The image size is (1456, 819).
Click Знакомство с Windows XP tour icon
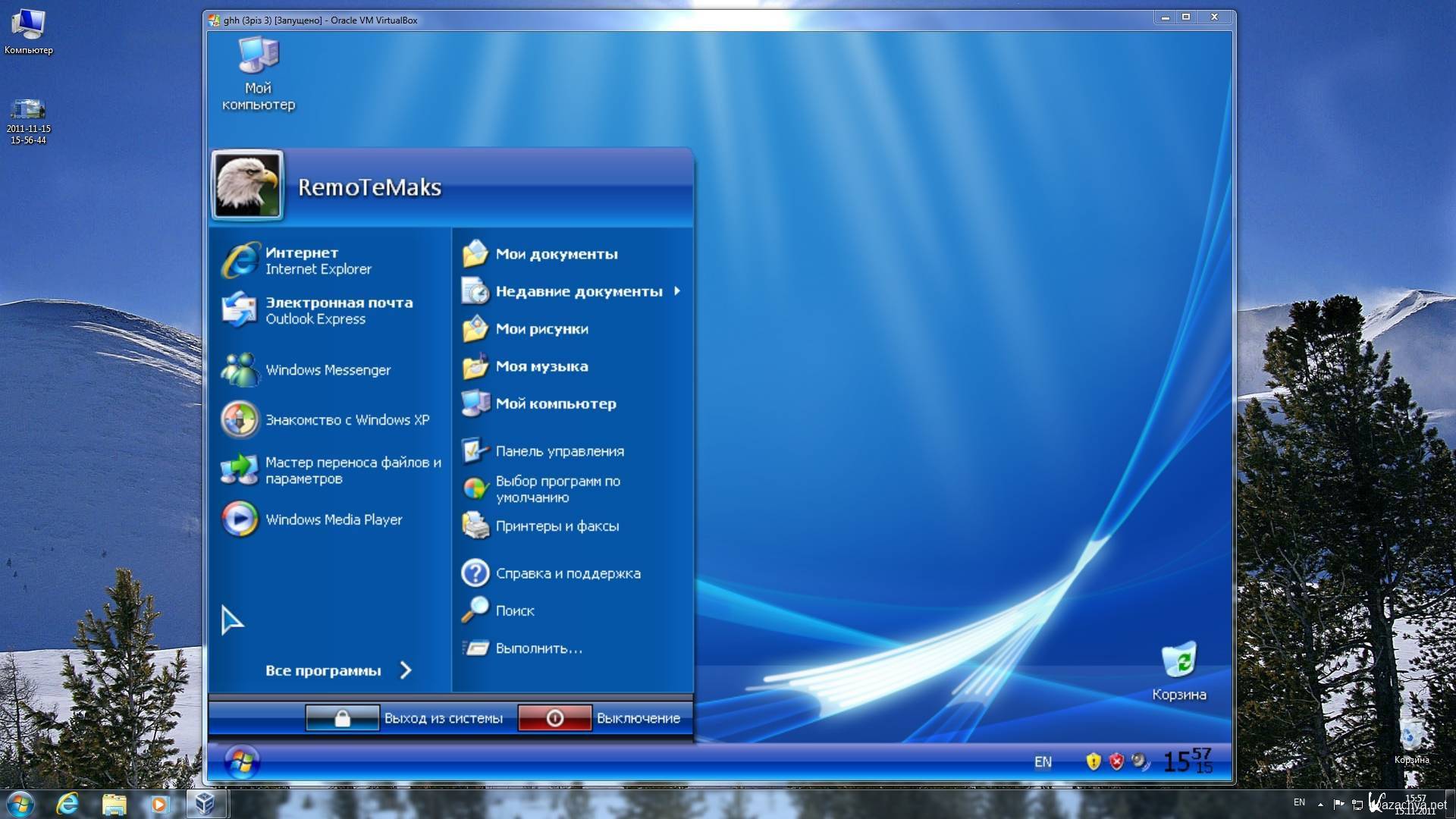[x=241, y=419]
